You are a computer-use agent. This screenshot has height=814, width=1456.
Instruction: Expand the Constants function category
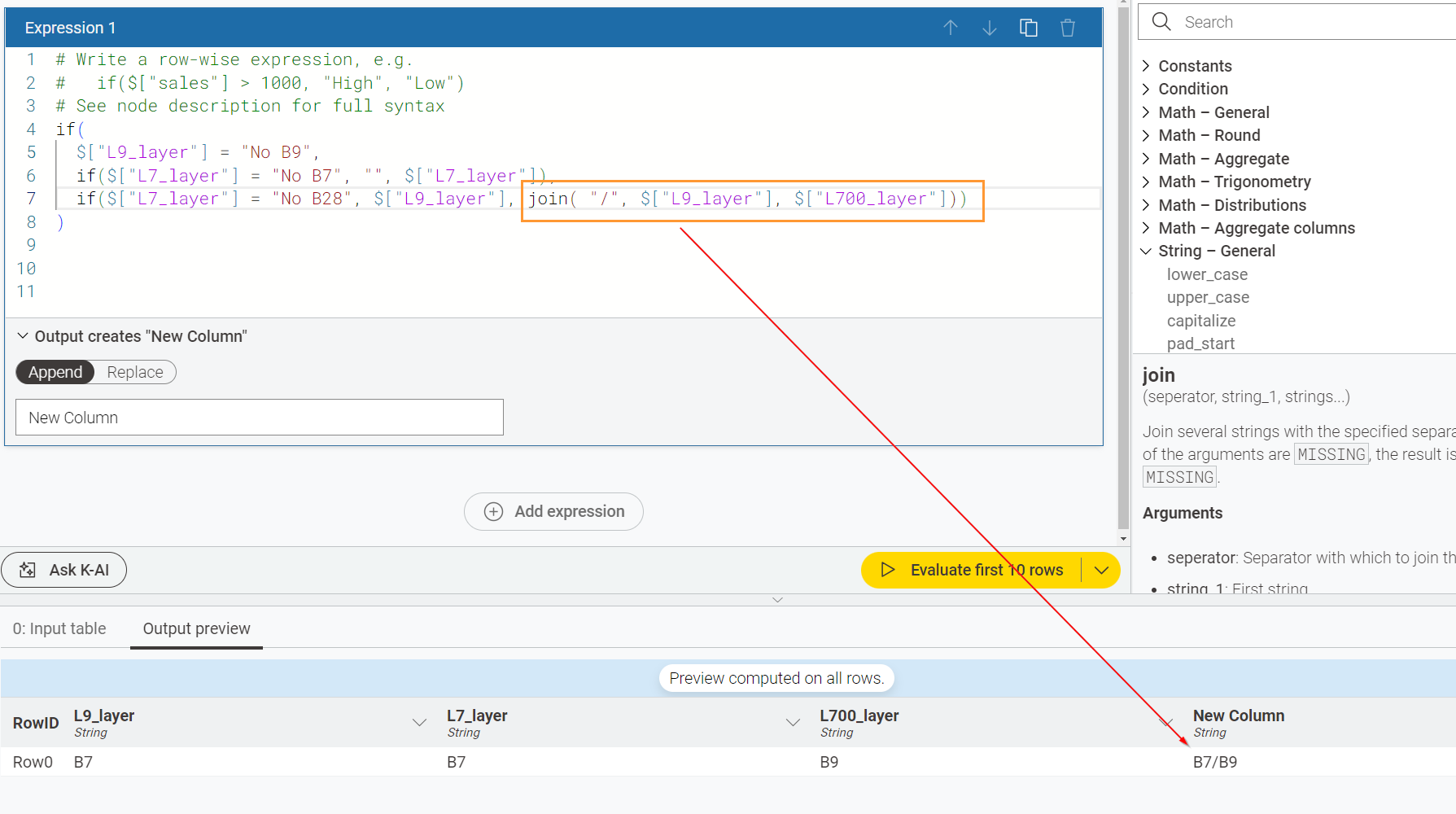pyautogui.click(x=1146, y=66)
